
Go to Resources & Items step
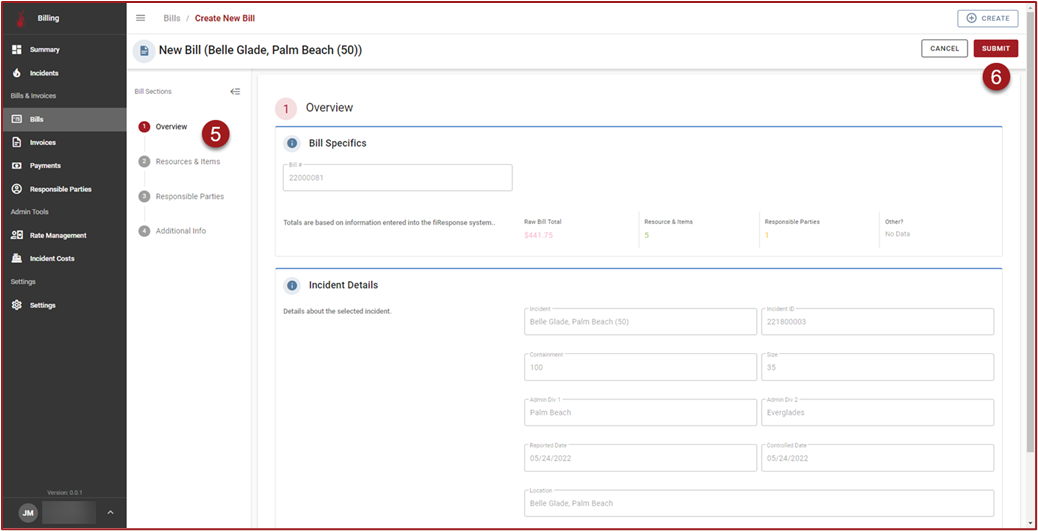point(187,161)
